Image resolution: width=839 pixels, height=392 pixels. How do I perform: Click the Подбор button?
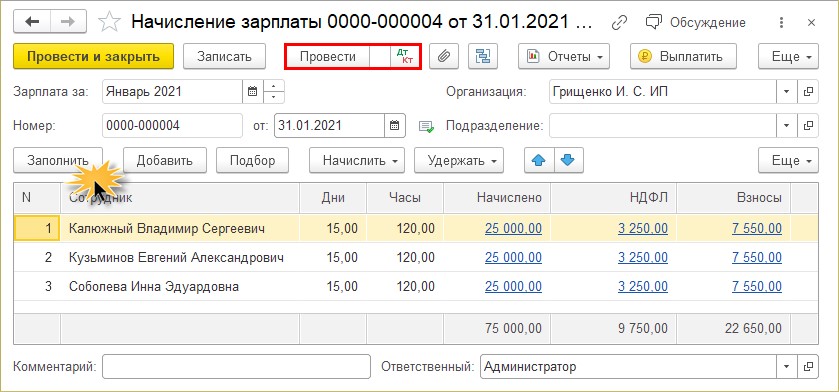(x=253, y=160)
